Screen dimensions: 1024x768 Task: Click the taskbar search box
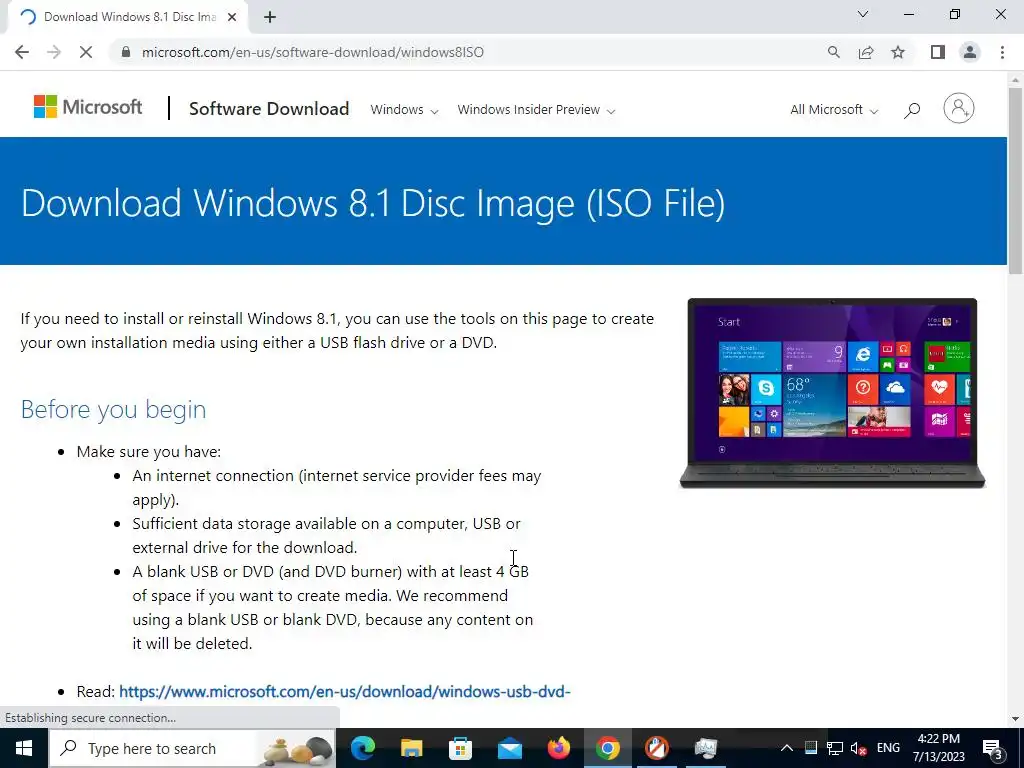(x=192, y=748)
